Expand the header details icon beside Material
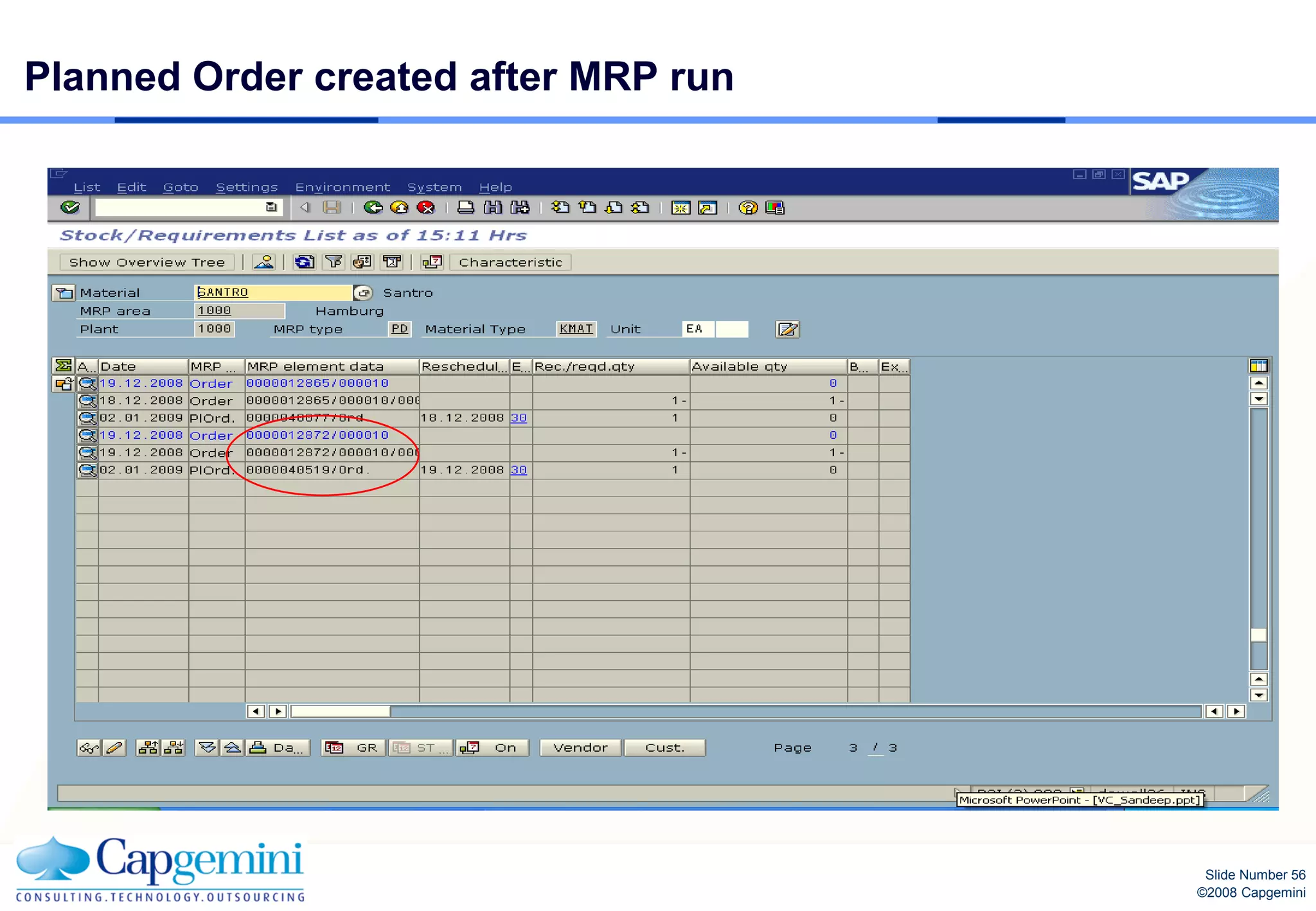Viewport: 1316px width, 911px height. coord(64,293)
